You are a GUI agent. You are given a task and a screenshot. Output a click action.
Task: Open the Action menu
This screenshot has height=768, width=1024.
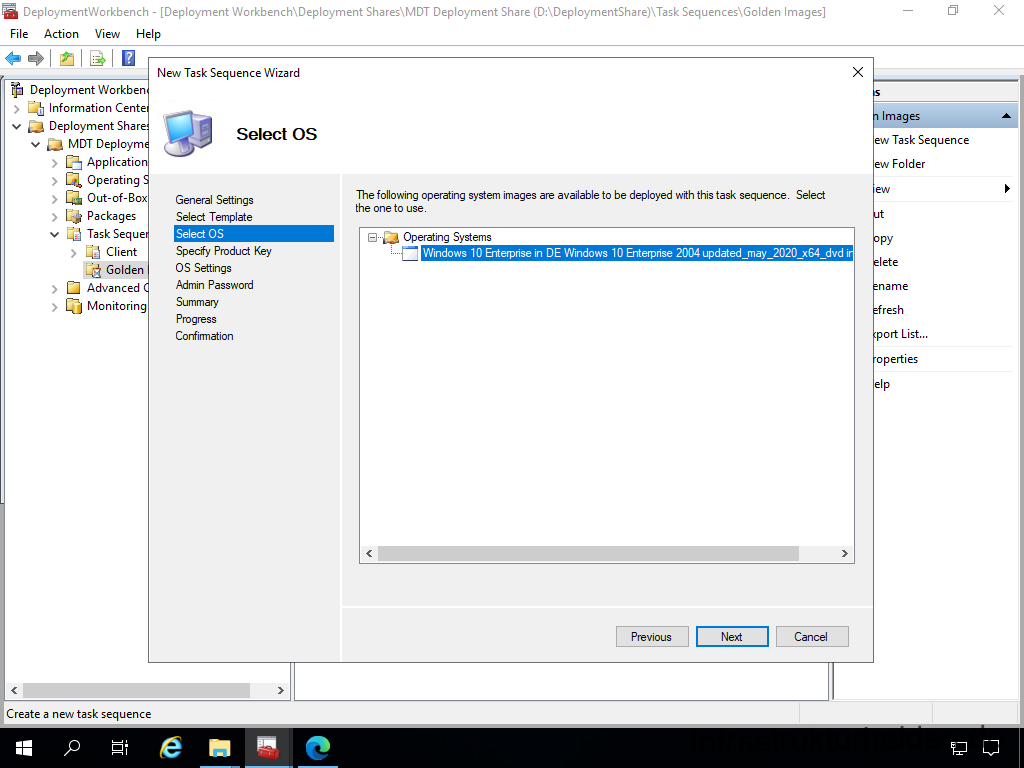[61, 34]
